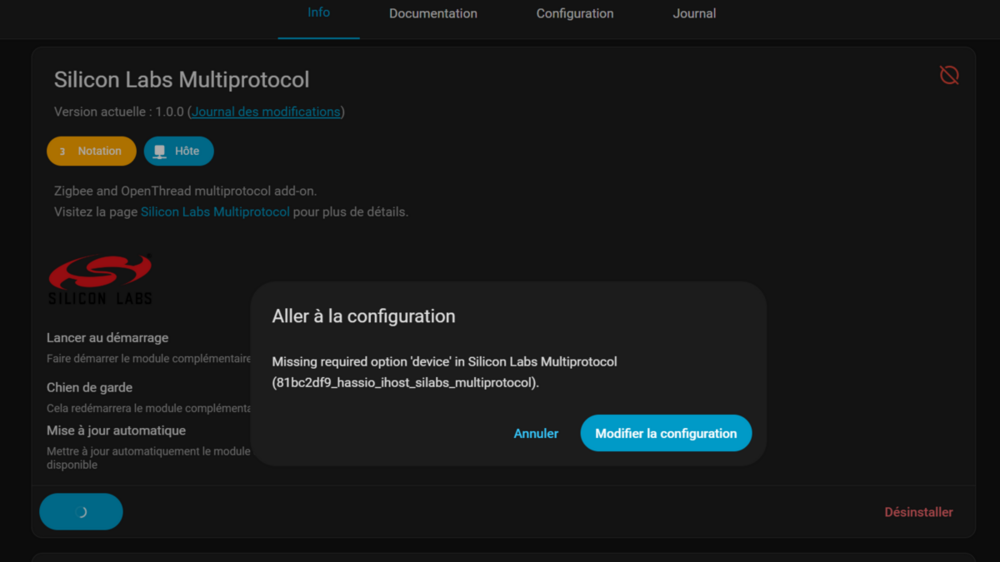
Task: Click the Silicon Labs logo image
Action: [x=100, y=279]
